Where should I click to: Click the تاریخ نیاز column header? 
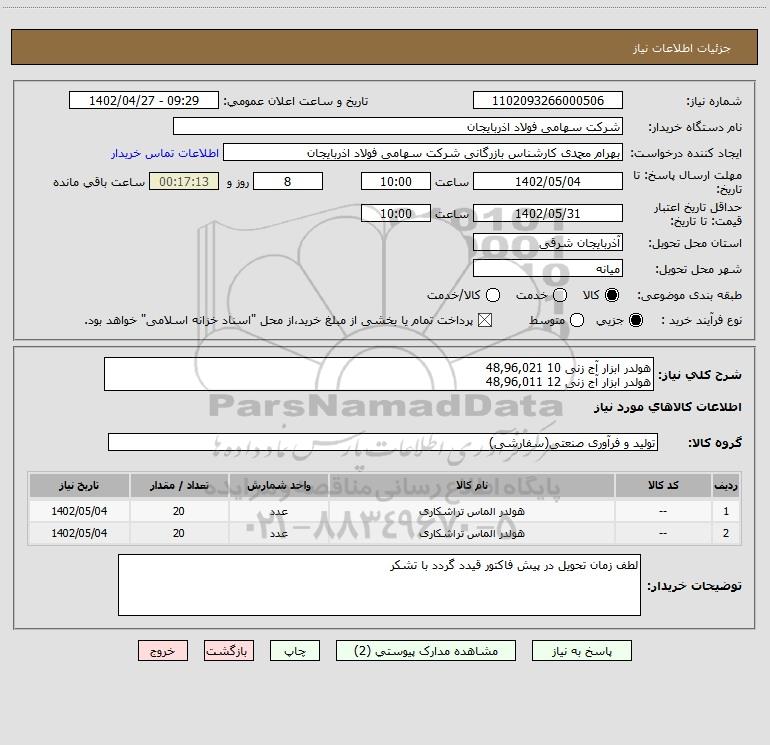click(79, 485)
